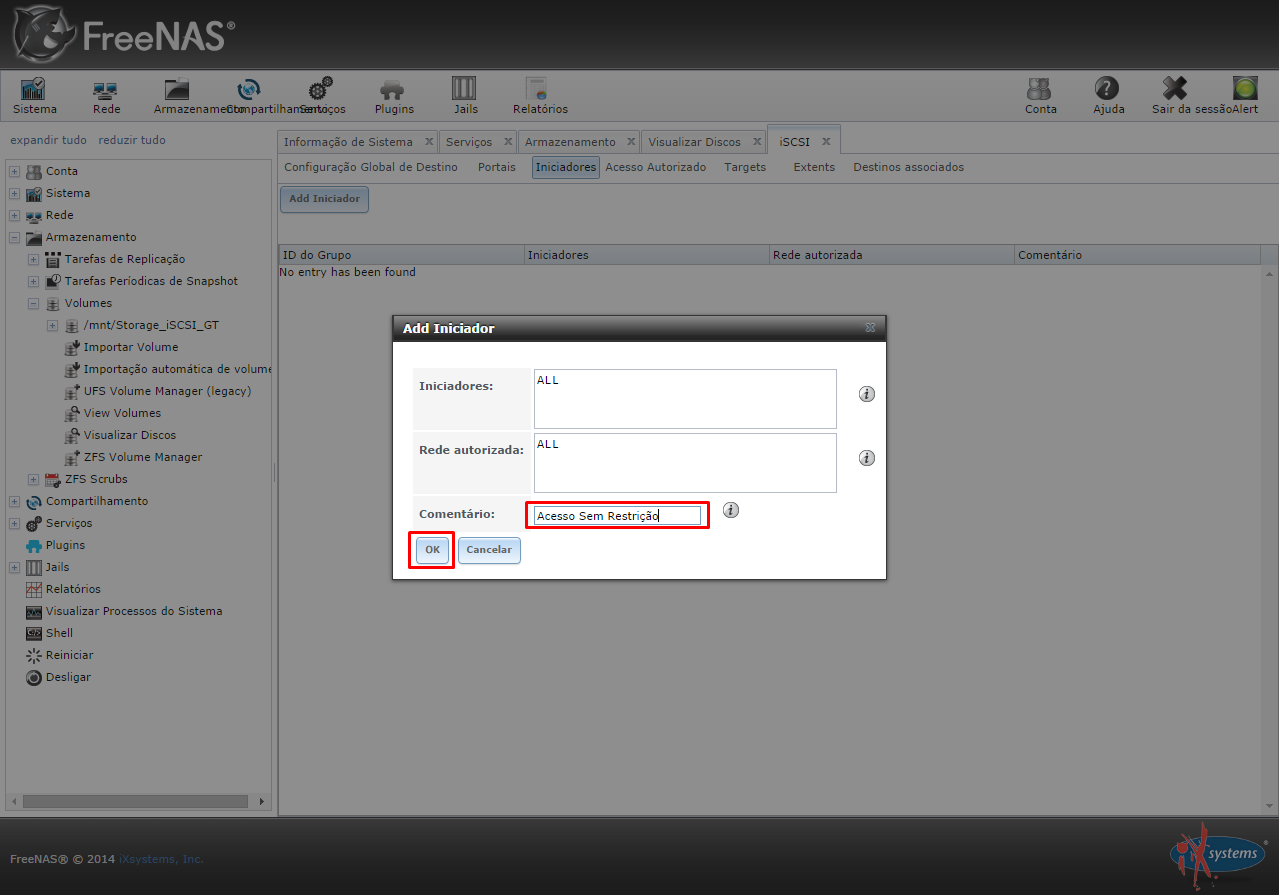
Task: Click the Ajuda help icon
Action: (1107, 90)
